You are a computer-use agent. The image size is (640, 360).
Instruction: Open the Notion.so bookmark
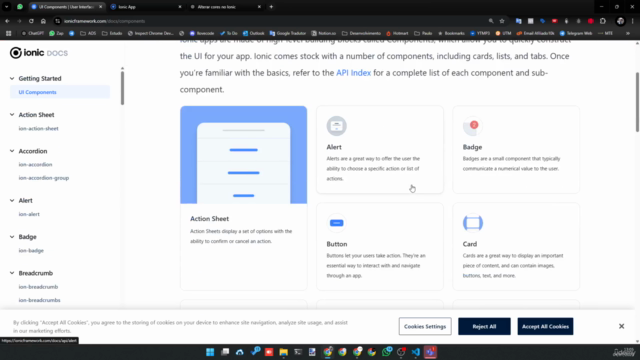pyautogui.click(x=324, y=33)
